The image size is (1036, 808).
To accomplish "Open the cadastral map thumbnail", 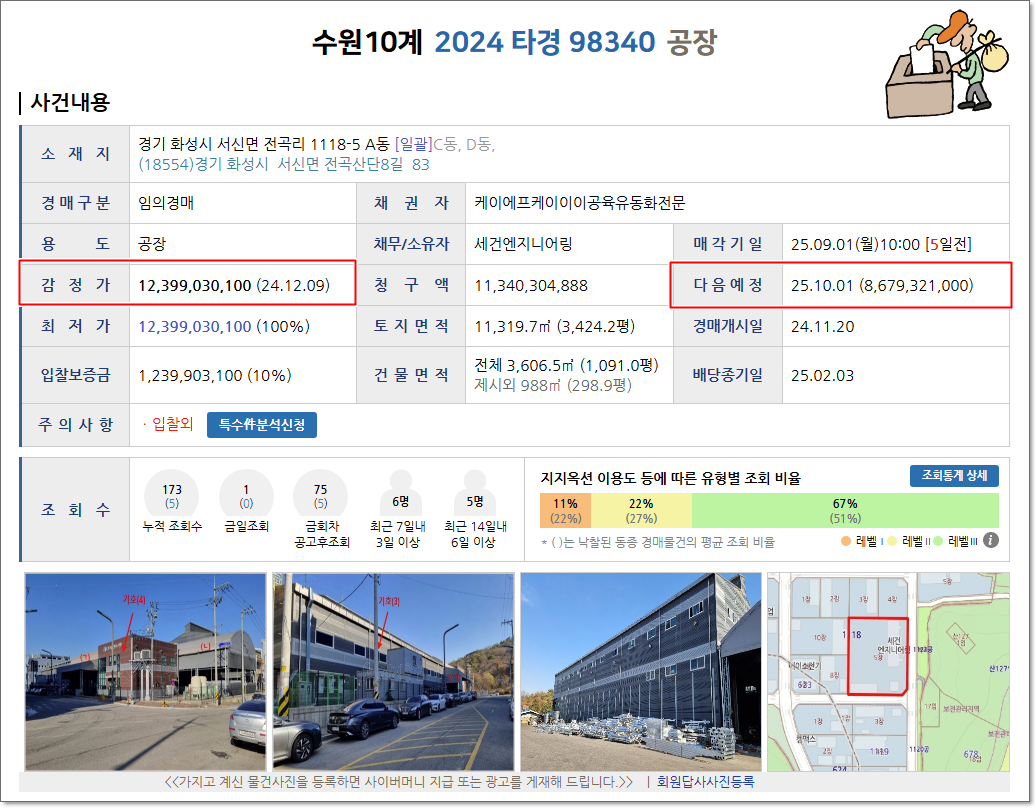I will tap(888, 671).
